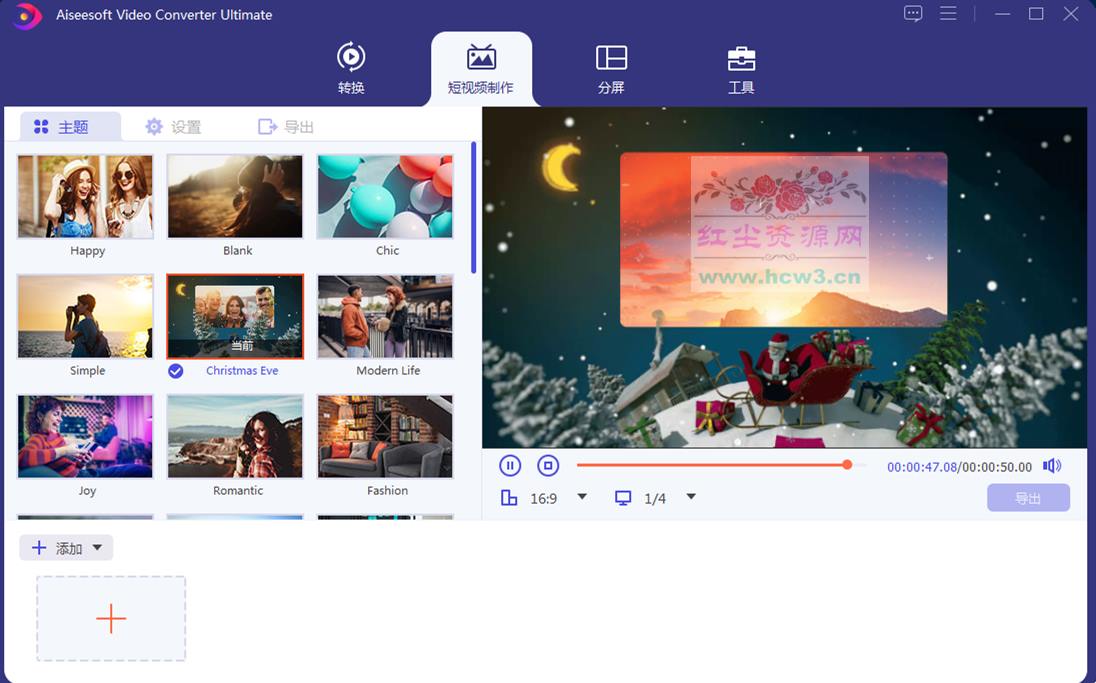
Task: Open the hamburger menu in title bar
Action: click(948, 14)
